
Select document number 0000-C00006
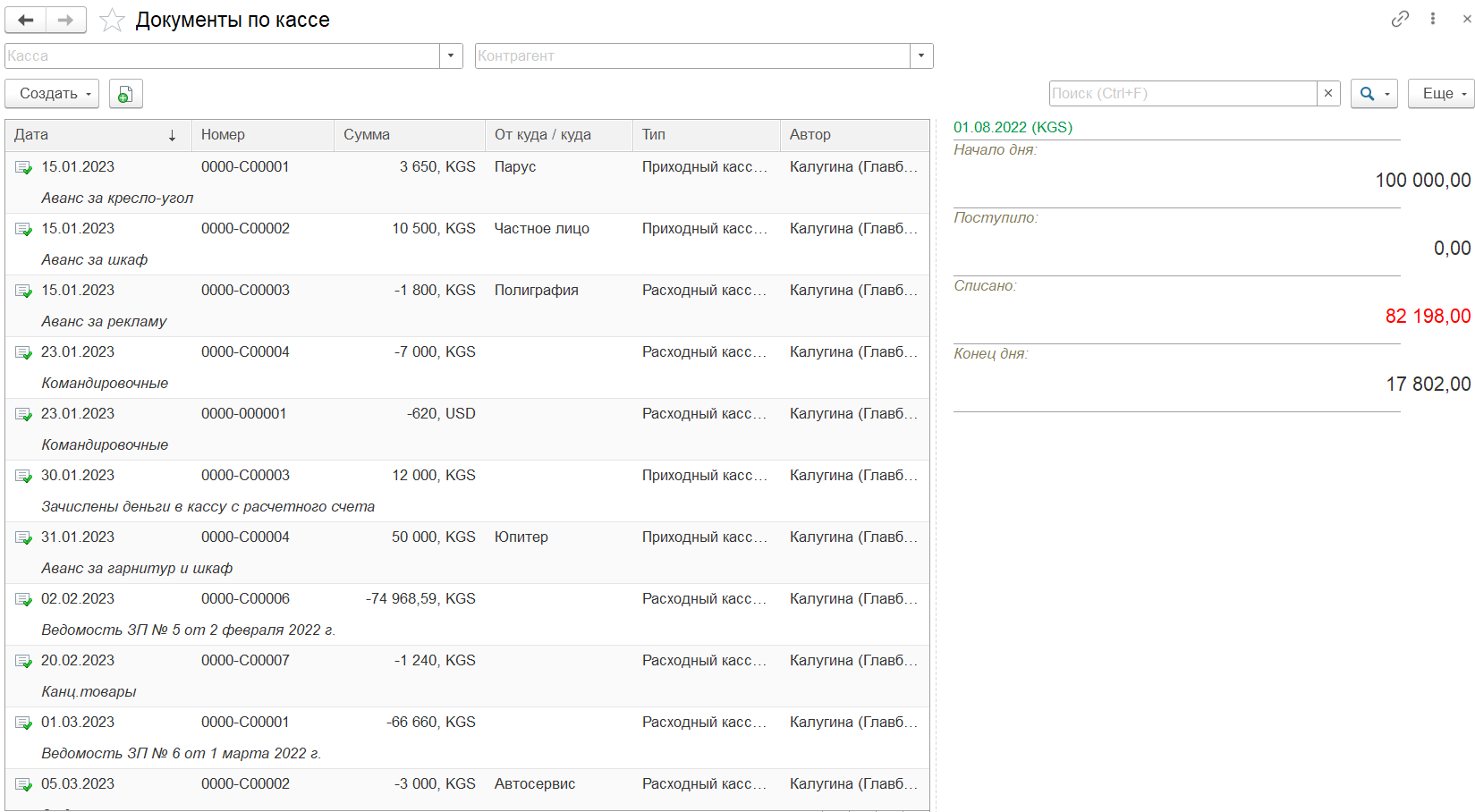pos(245,599)
